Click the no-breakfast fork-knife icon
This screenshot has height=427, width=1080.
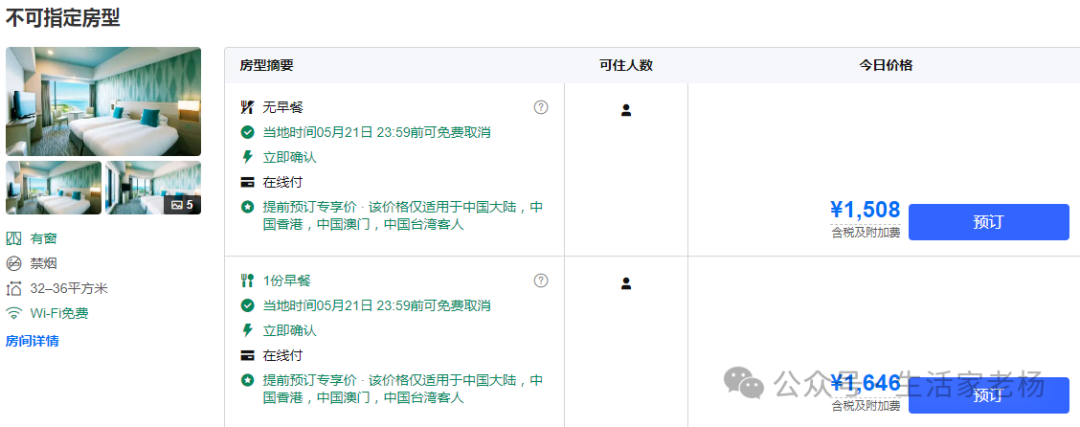point(247,107)
